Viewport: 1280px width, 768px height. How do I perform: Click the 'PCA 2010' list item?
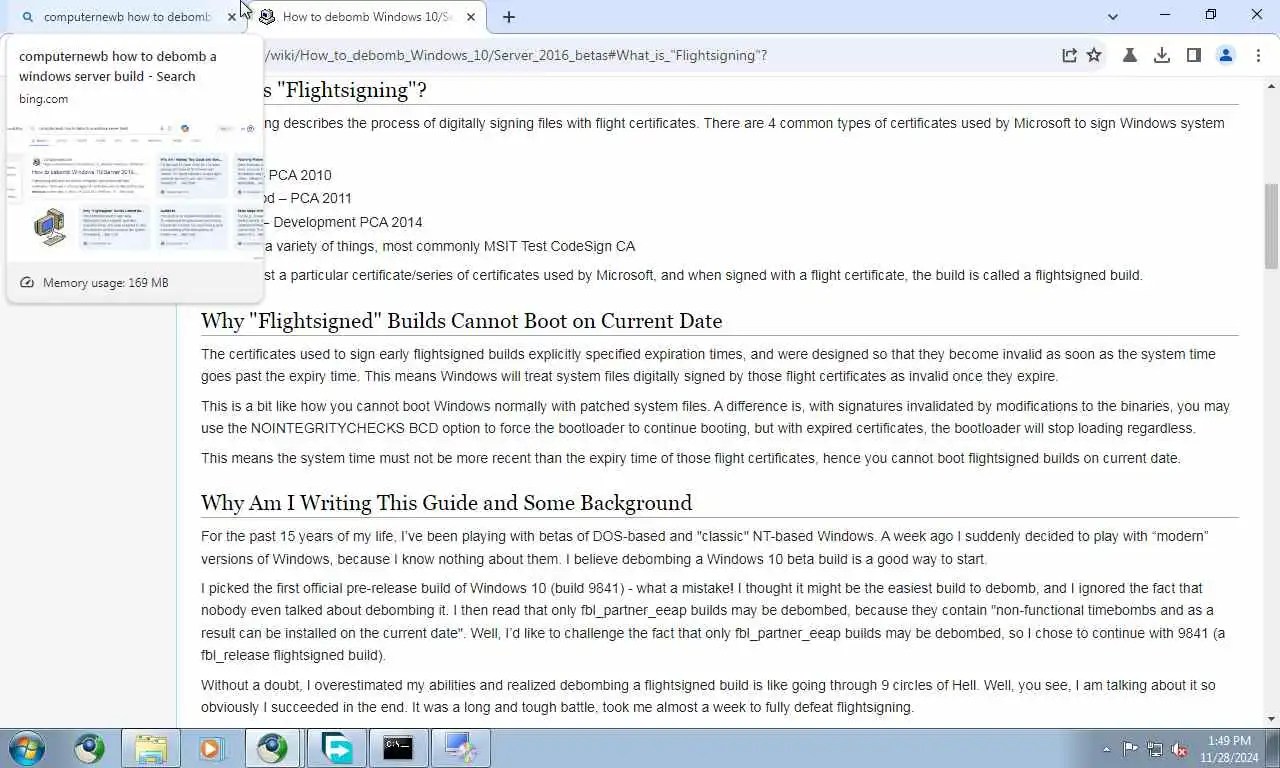[299, 175]
